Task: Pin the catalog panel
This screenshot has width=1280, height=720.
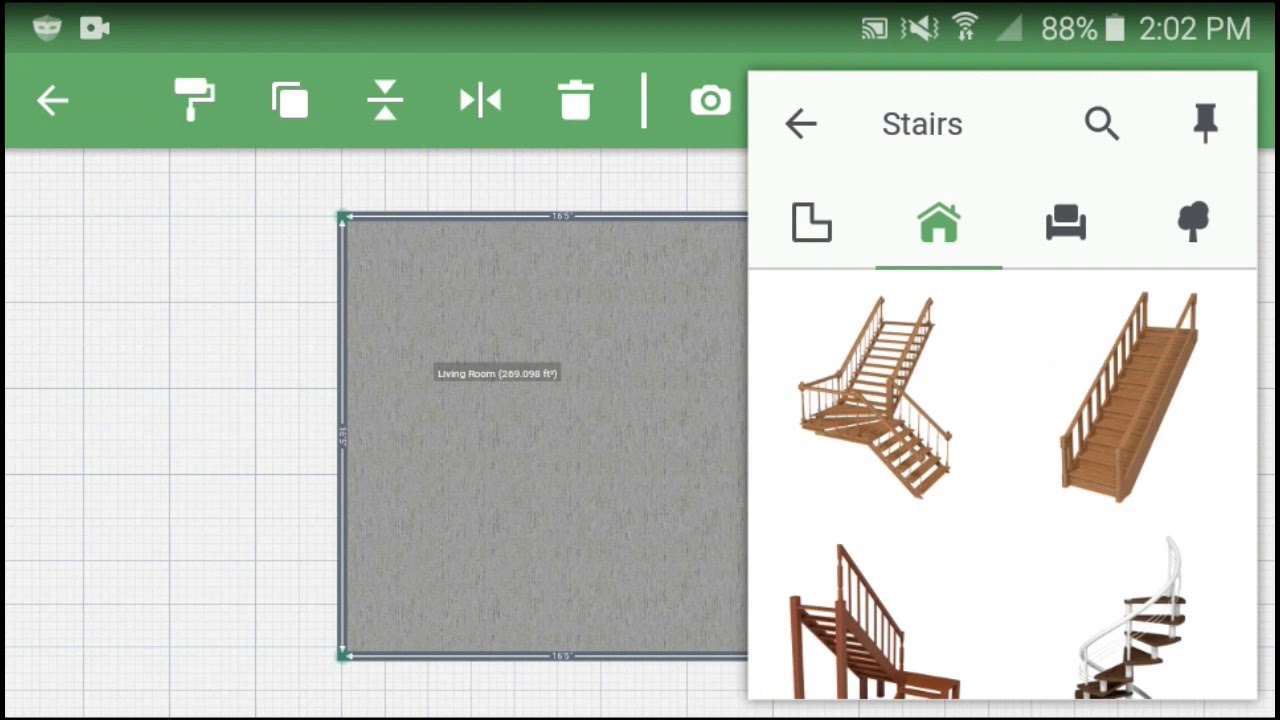Action: point(1205,123)
